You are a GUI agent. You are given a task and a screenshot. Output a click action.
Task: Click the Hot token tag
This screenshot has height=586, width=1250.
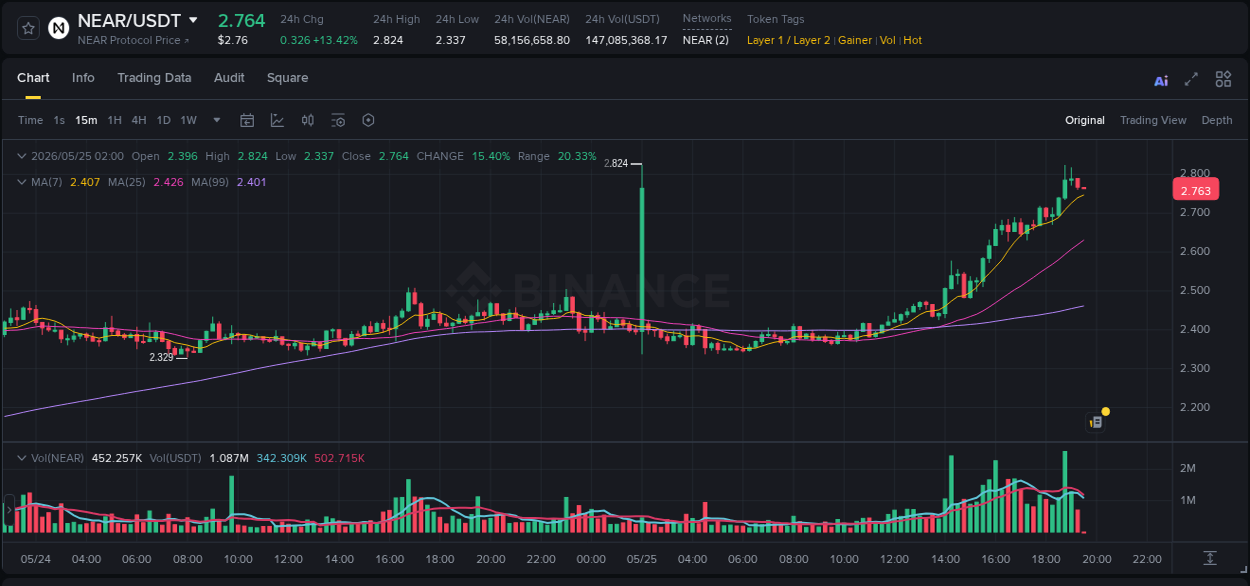[x=912, y=40]
